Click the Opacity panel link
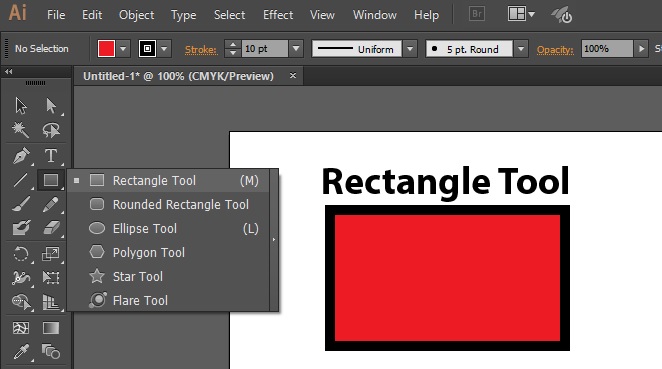The width and height of the screenshot is (662, 369). pos(555,50)
